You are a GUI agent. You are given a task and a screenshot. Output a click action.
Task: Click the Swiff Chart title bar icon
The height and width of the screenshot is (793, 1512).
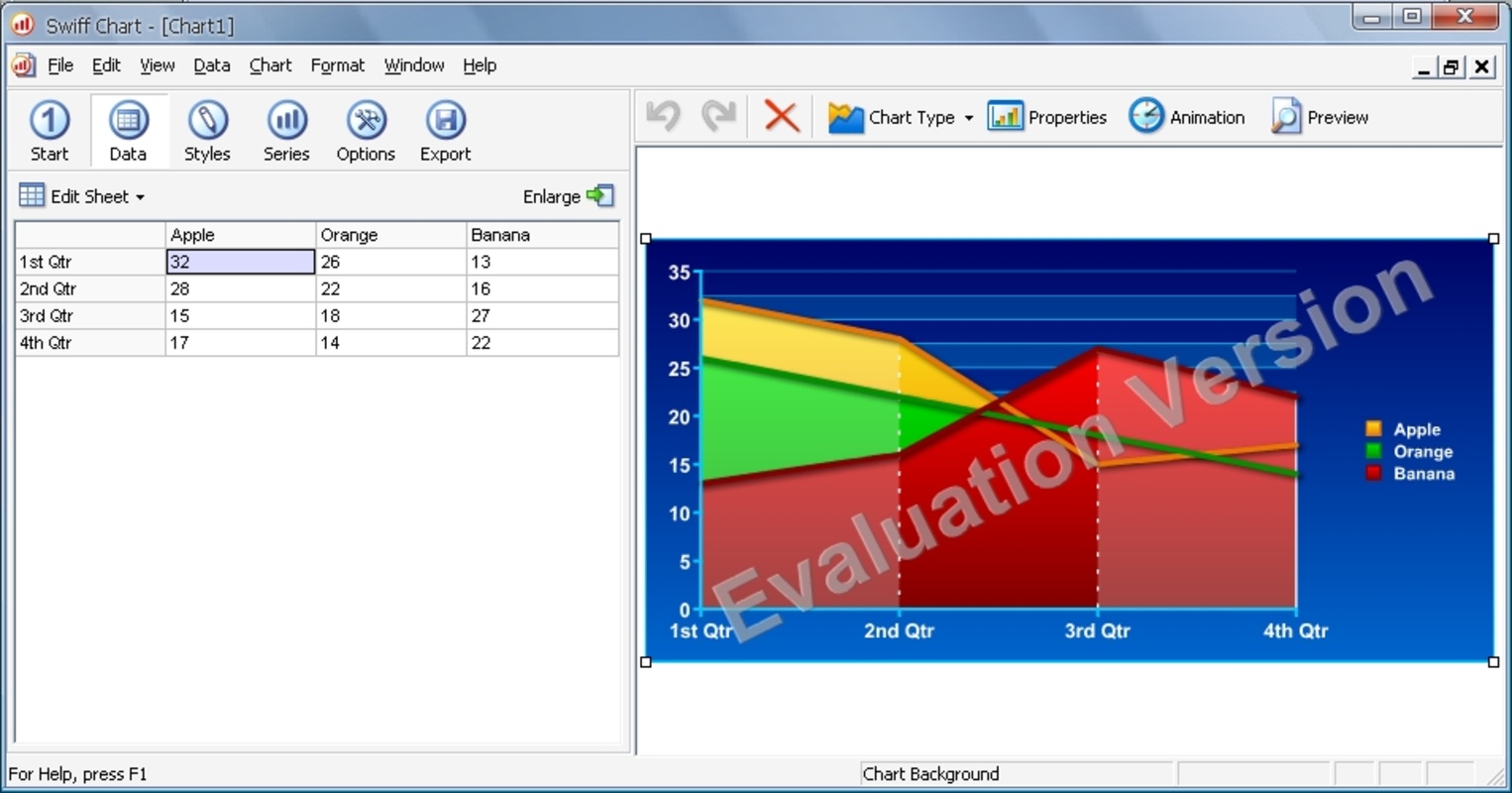click(x=23, y=24)
